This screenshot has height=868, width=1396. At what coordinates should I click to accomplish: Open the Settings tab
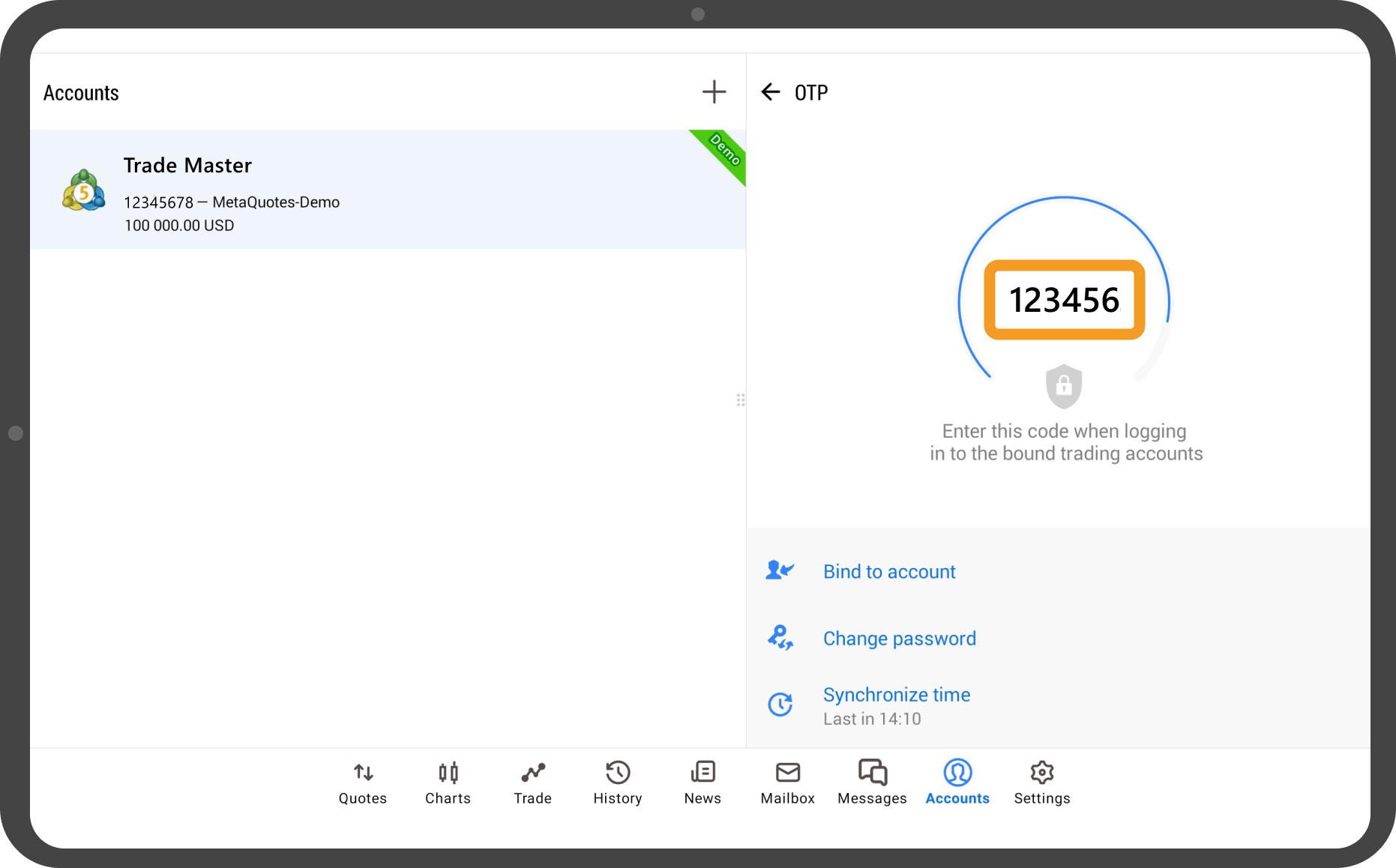(1042, 783)
